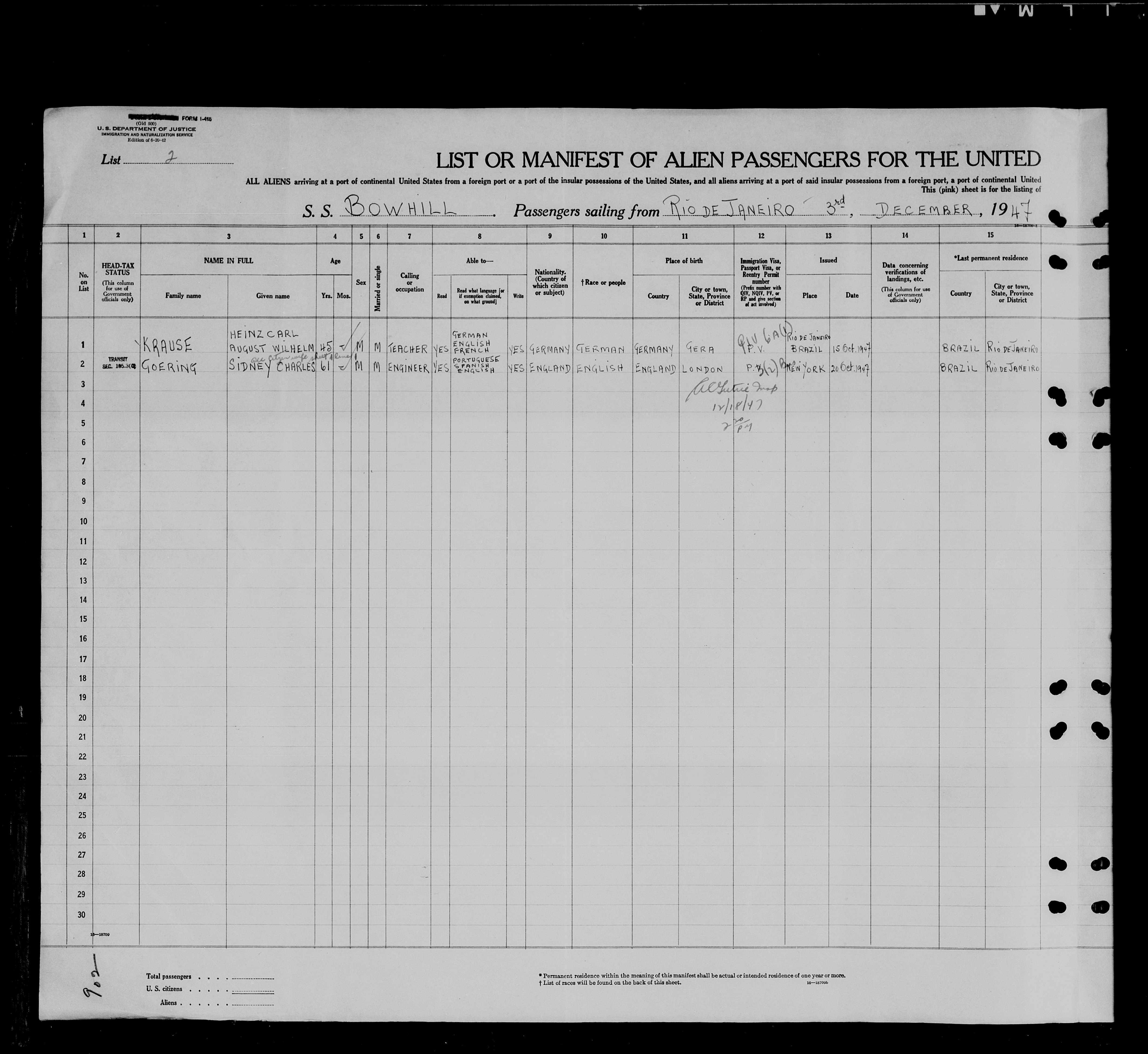Screen dimensions: 1148x1054
Task: Click the NAME IN FULL column header
Action: click(229, 261)
